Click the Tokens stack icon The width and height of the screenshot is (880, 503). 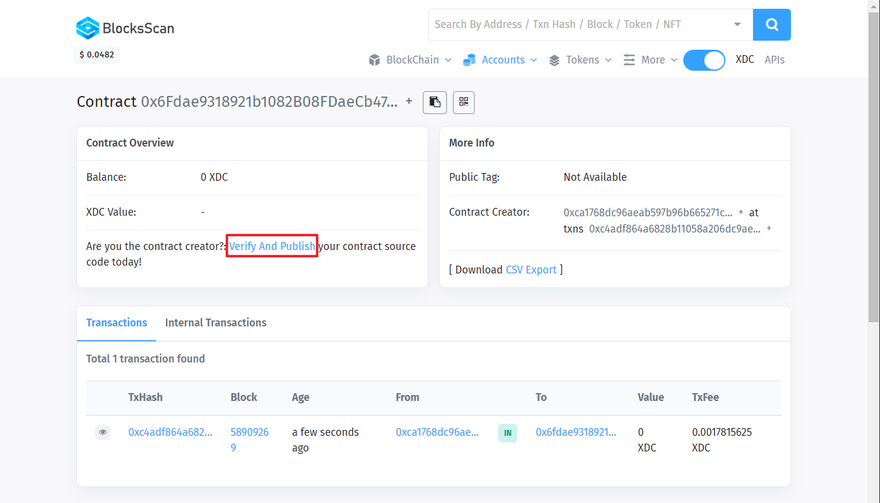pyautogui.click(x=554, y=60)
